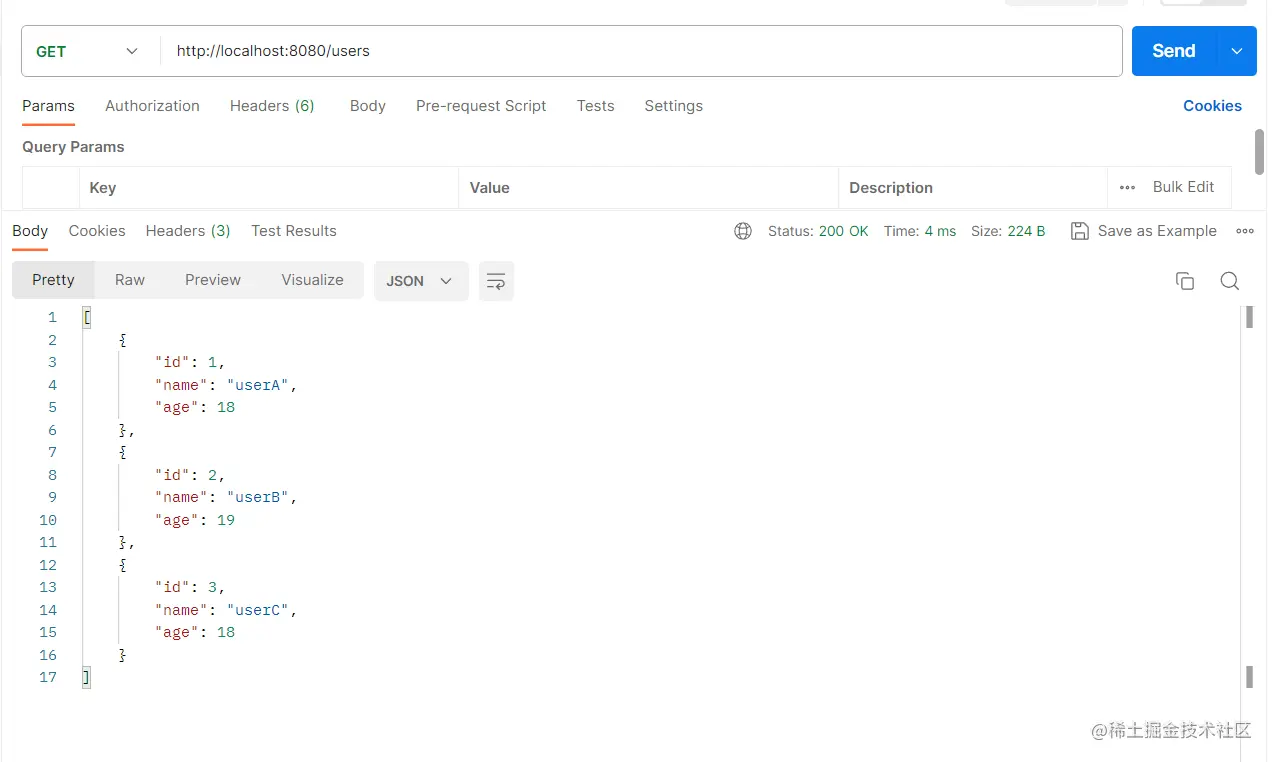Open the JSON format dropdown
The height and width of the screenshot is (762, 1273).
pyautogui.click(x=421, y=281)
